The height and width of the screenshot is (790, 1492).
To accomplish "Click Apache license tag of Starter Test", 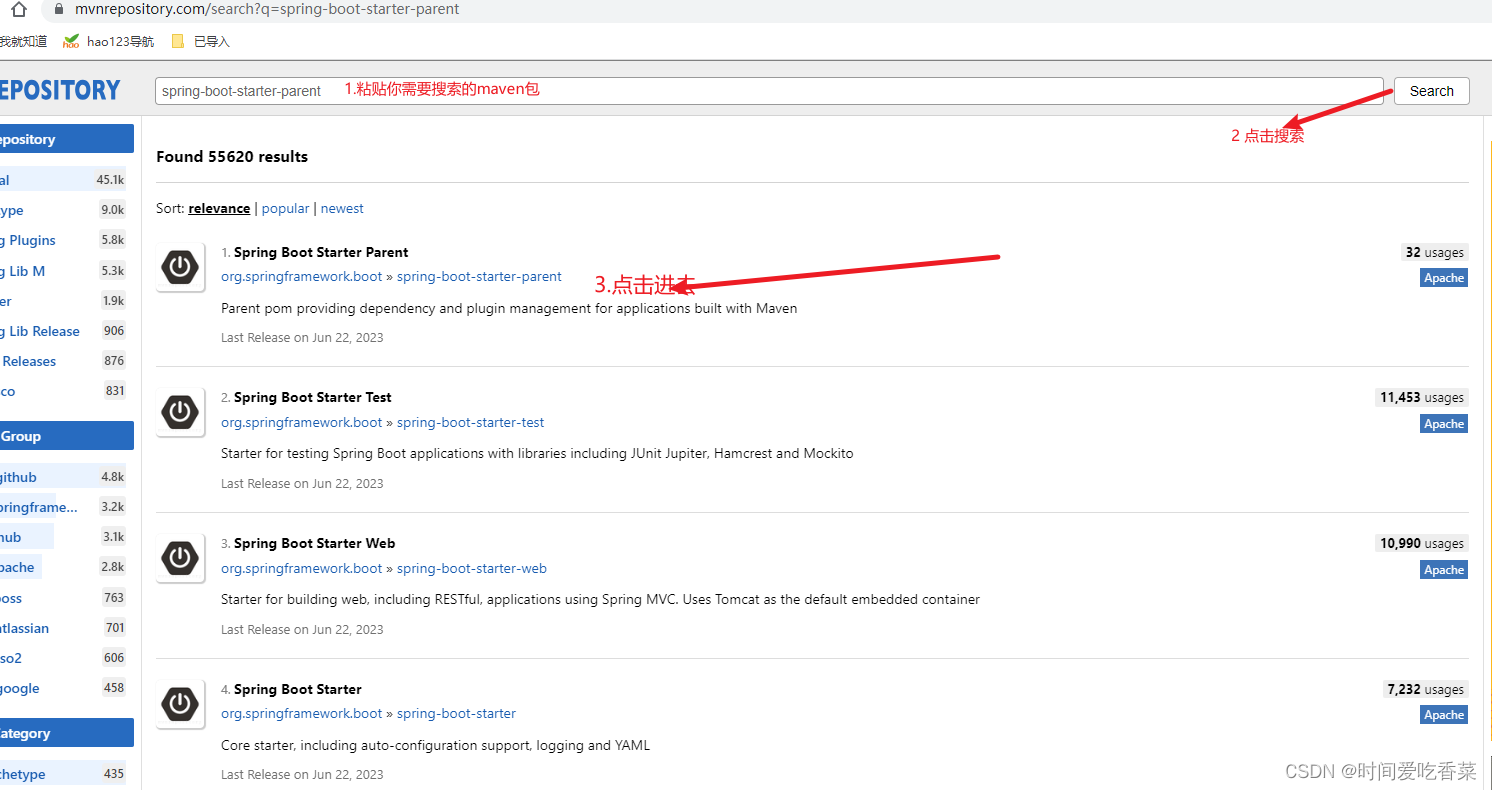I will pyautogui.click(x=1444, y=424).
